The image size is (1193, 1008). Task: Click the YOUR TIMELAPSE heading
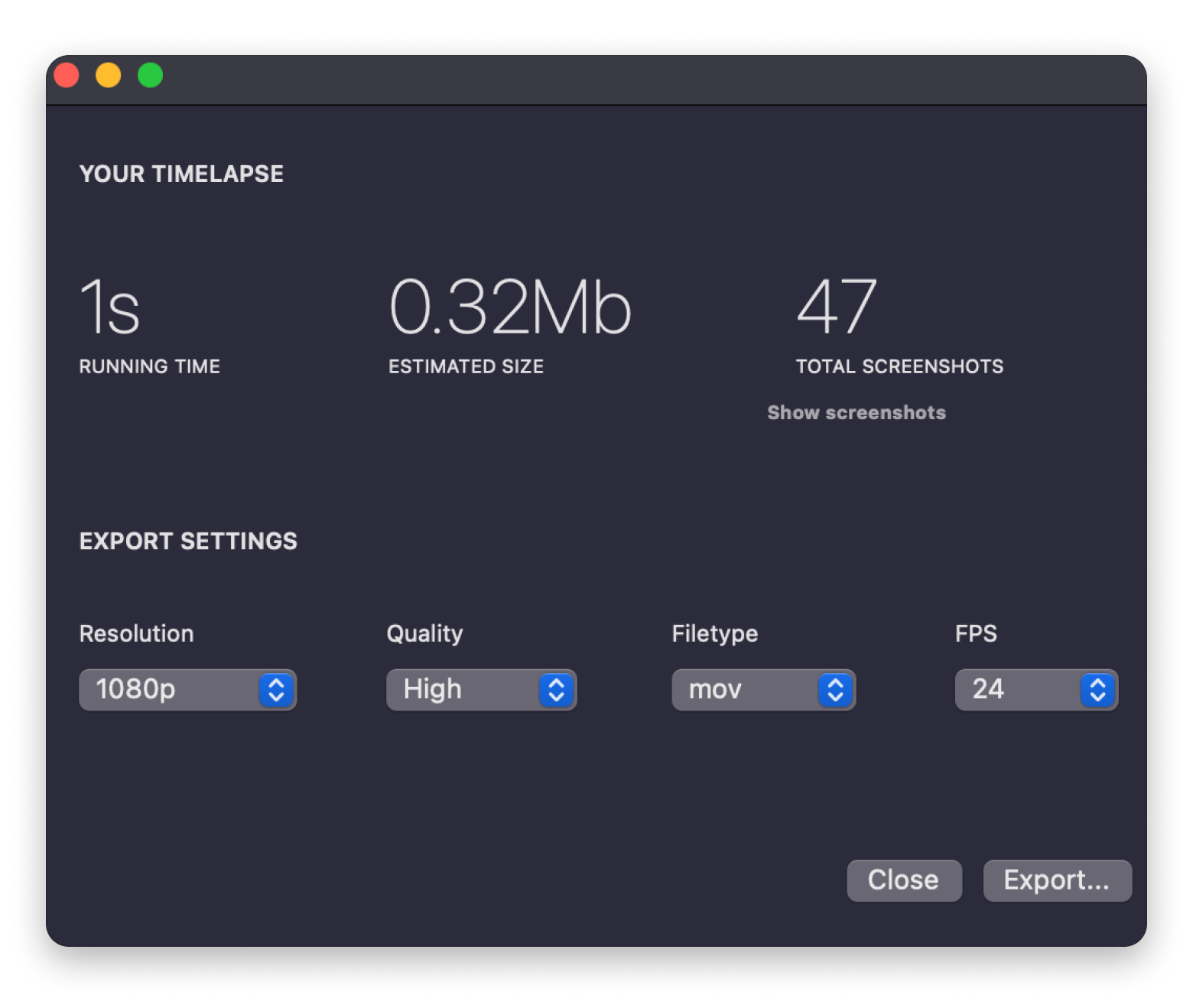point(181,174)
